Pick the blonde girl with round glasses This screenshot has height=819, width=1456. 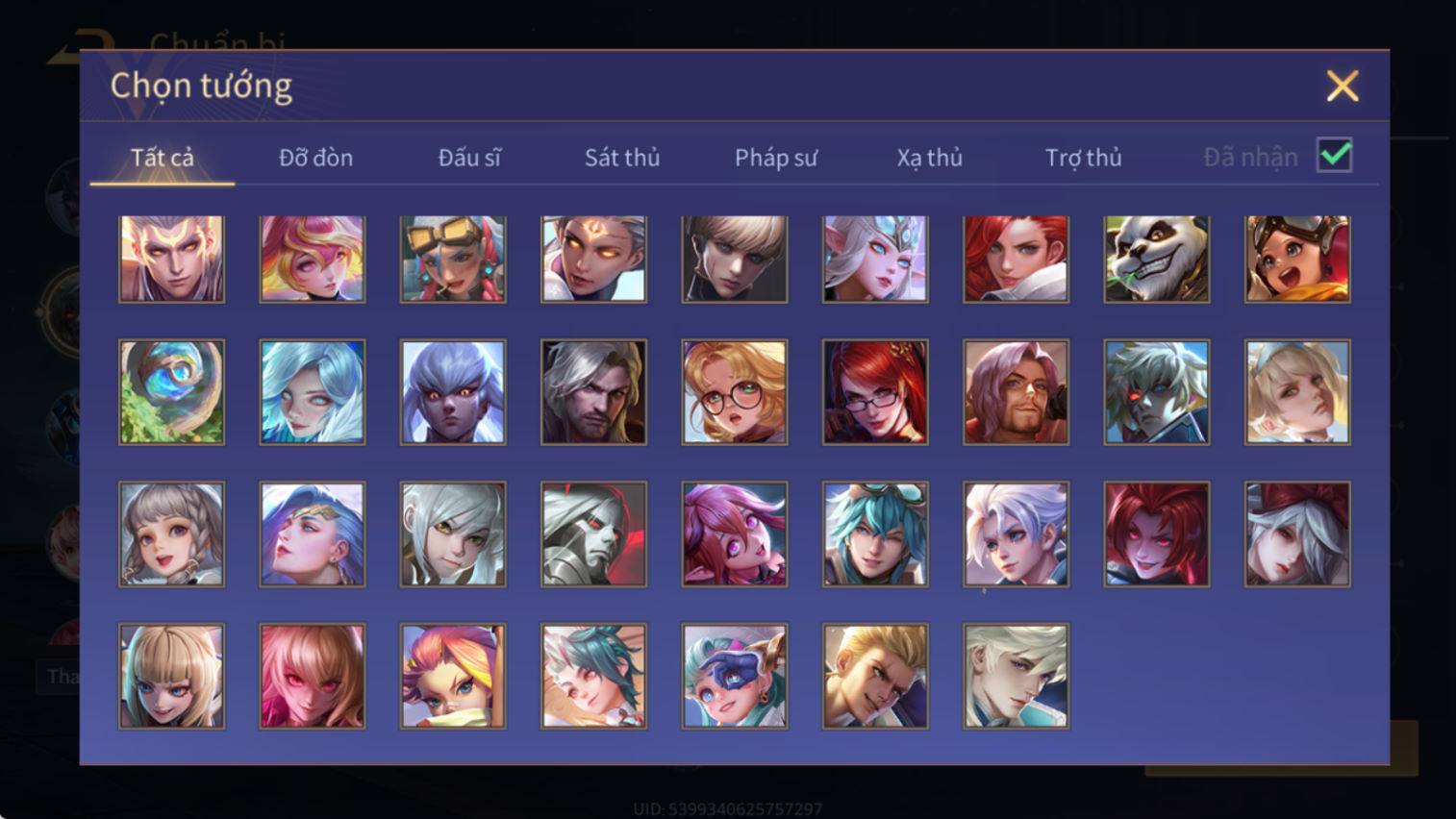point(735,392)
